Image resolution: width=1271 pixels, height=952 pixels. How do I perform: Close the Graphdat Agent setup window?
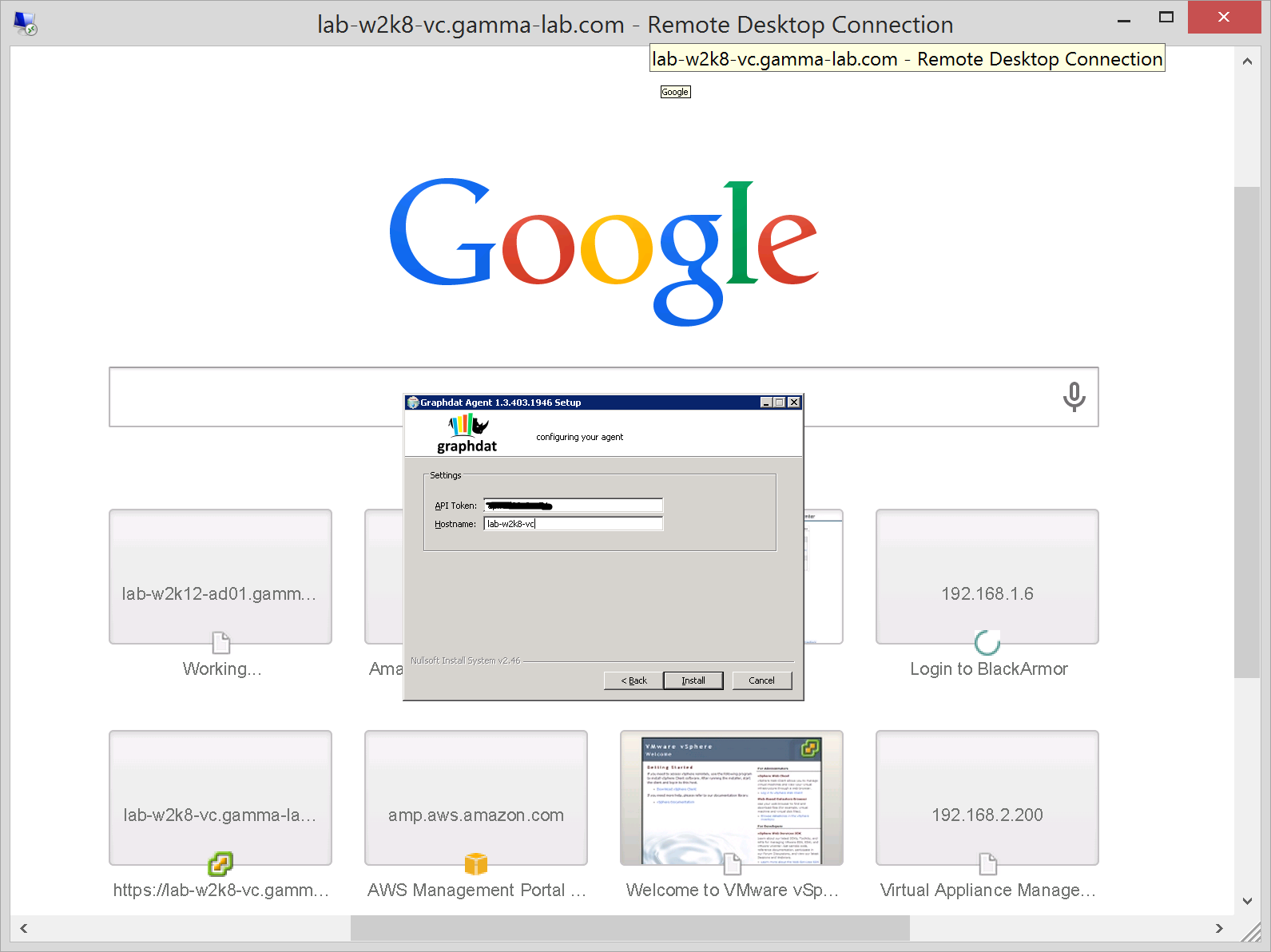click(793, 403)
